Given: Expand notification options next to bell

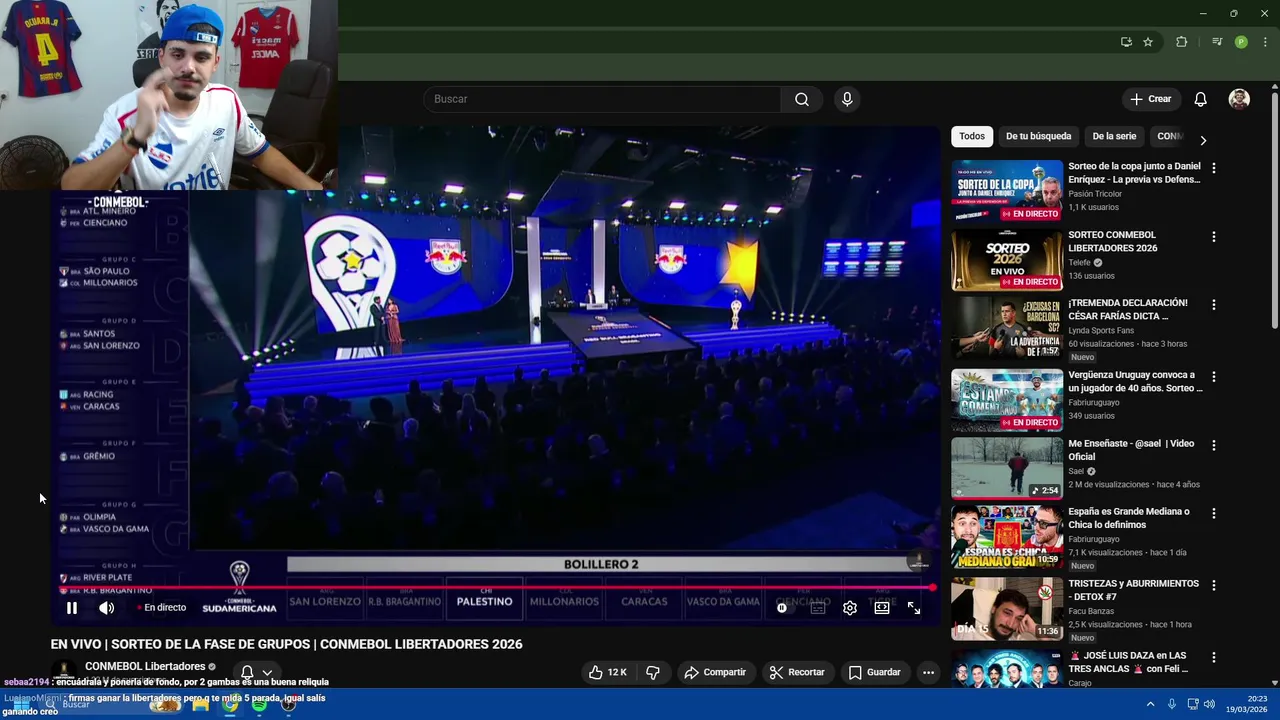Looking at the screenshot, I should [267, 673].
